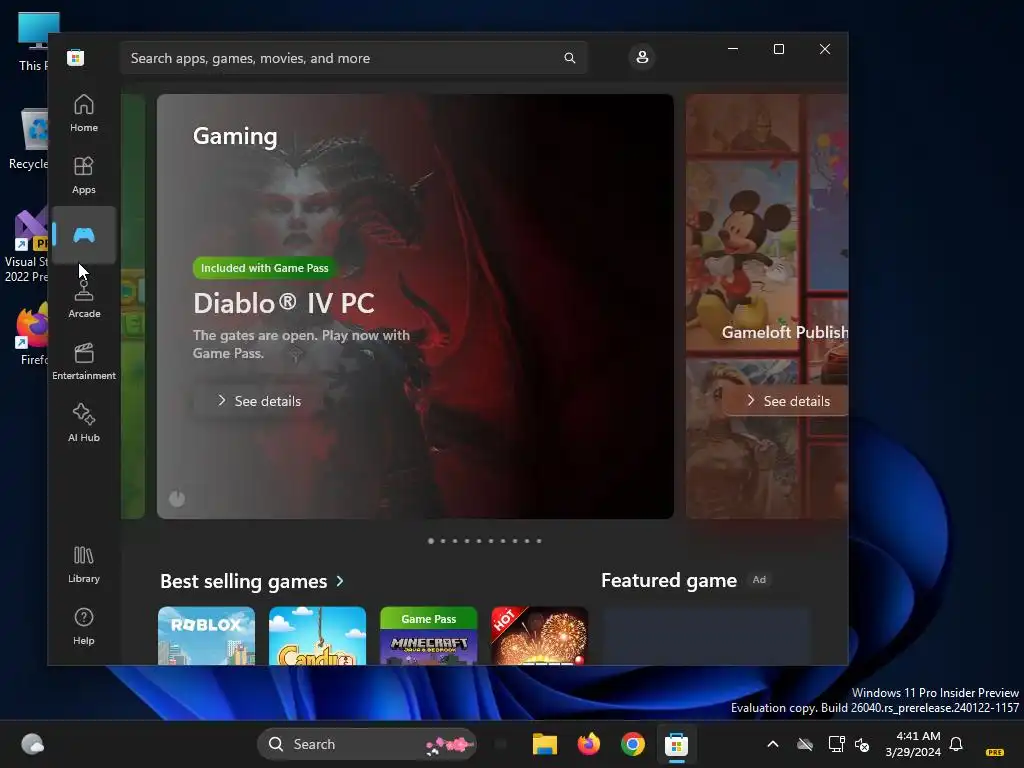Screen dimensions: 1024x768
Task: Open the Home section in the sidebar
Action: (84, 113)
